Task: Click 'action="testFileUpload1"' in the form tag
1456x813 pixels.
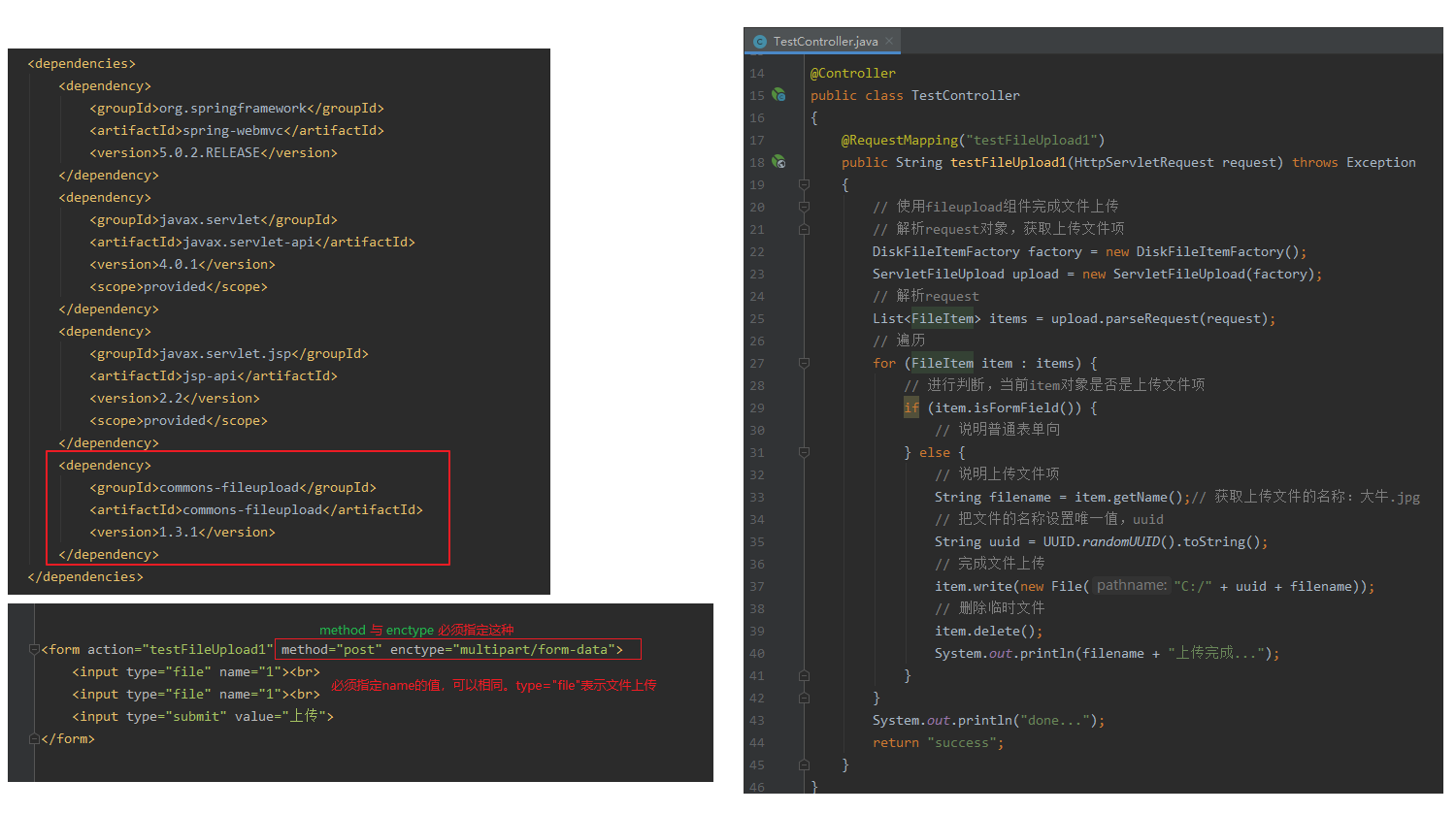Action: click(x=181, y=649)
